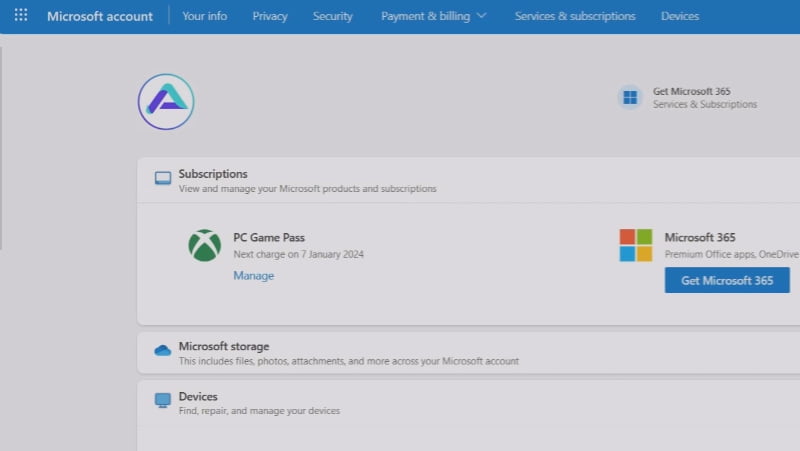Click 'Services & Subscriptions' subtitle under Get Microsoft 365
Screen dimensions: 800x451
click(x=705, y=104)
